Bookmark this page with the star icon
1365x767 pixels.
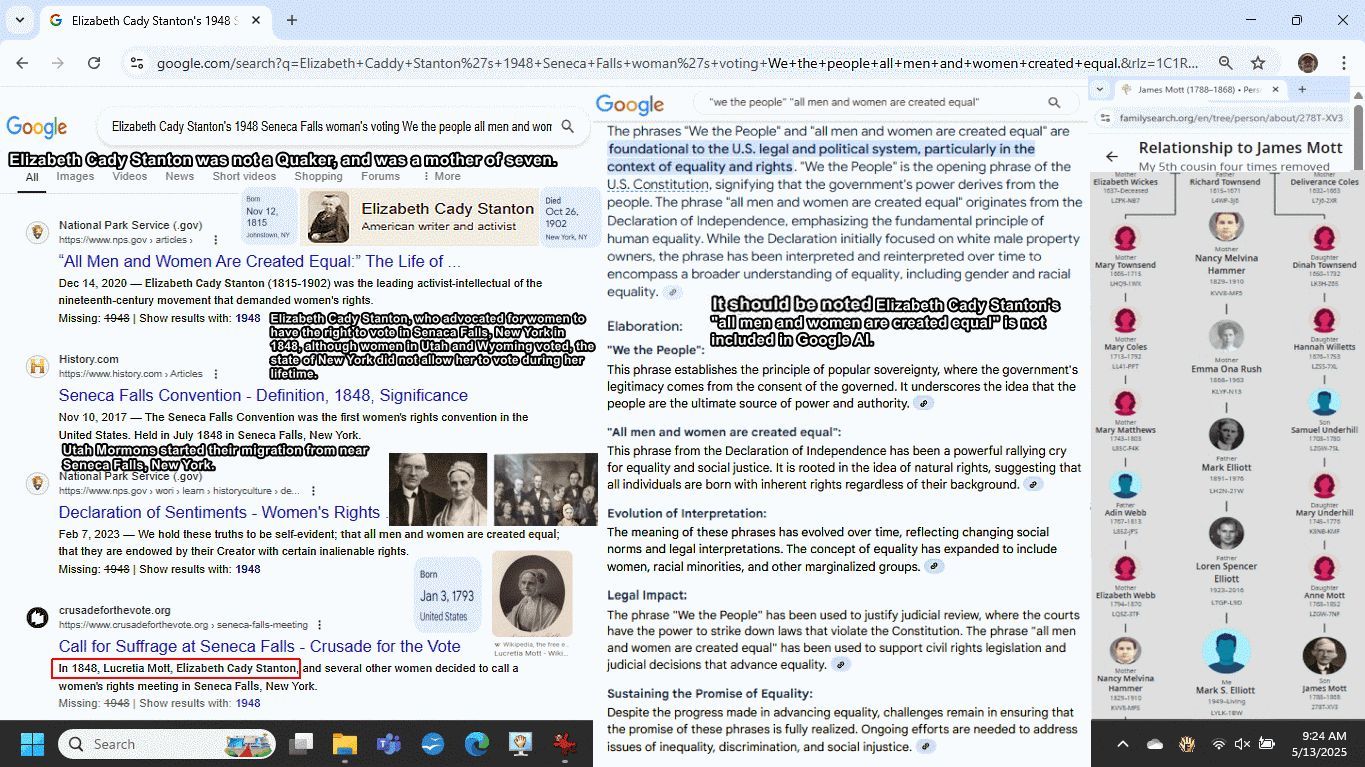pyautogui.click(x=1258, y=63)
